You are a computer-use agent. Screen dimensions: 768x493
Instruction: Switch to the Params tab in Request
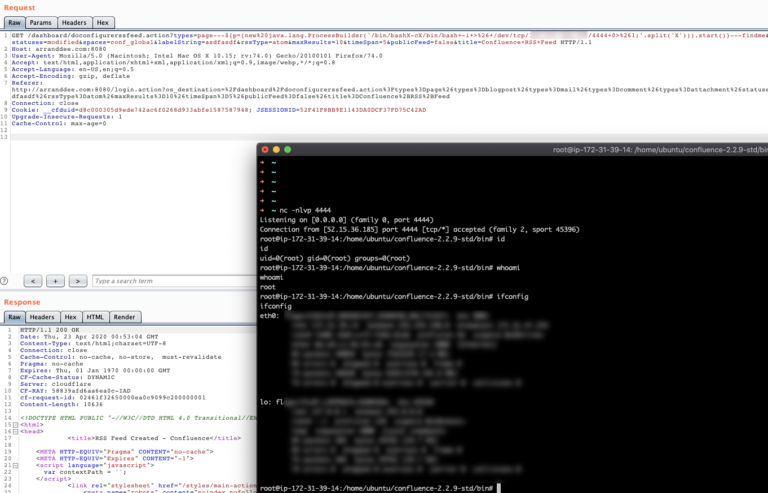coord(40,21)
